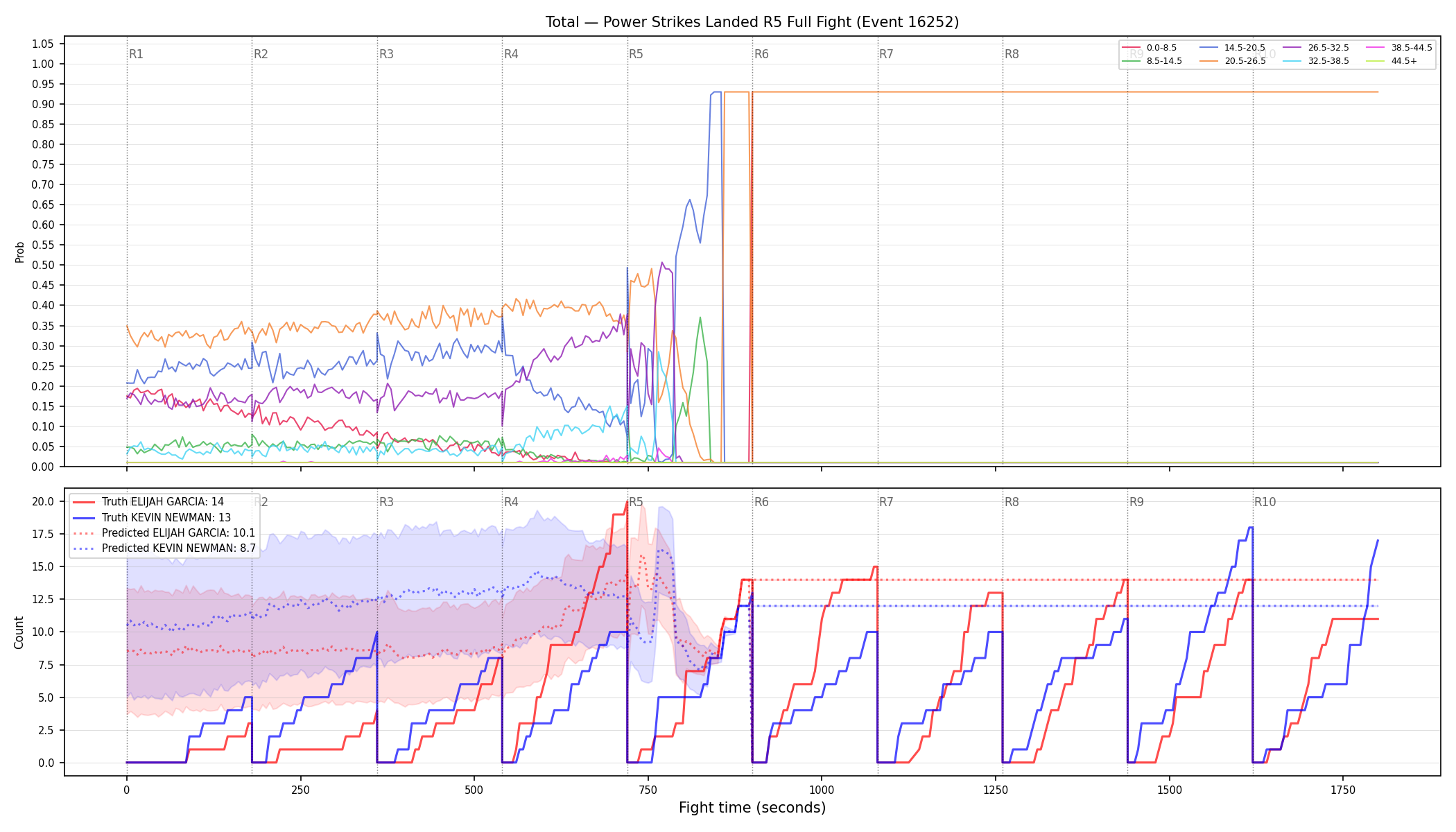
Task: Select the 8.5-14.5 legend entry
Action: pyautogui.click(x=1152, y=61)
